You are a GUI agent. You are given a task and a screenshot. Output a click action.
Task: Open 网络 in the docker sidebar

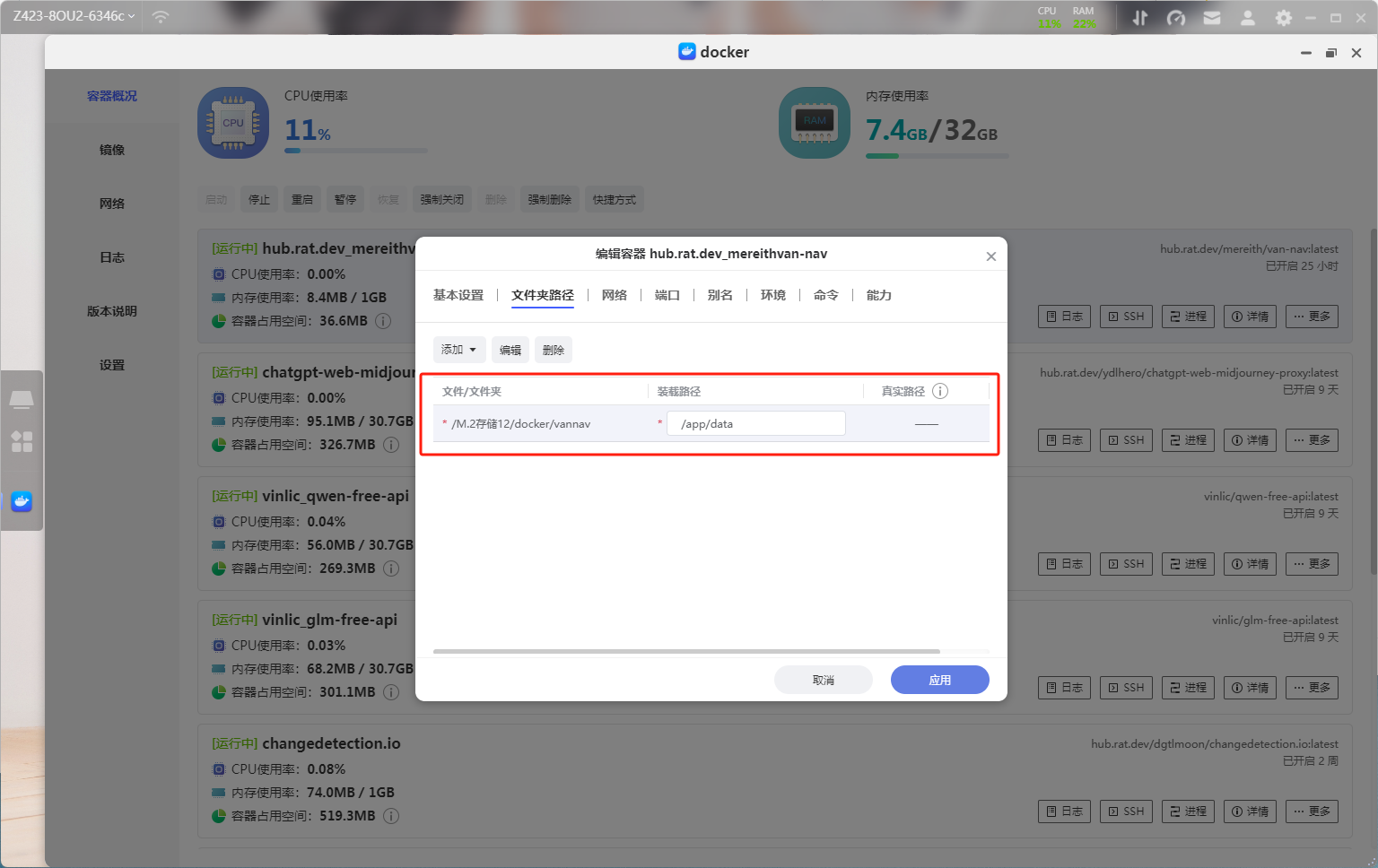(x=112, y=204)
